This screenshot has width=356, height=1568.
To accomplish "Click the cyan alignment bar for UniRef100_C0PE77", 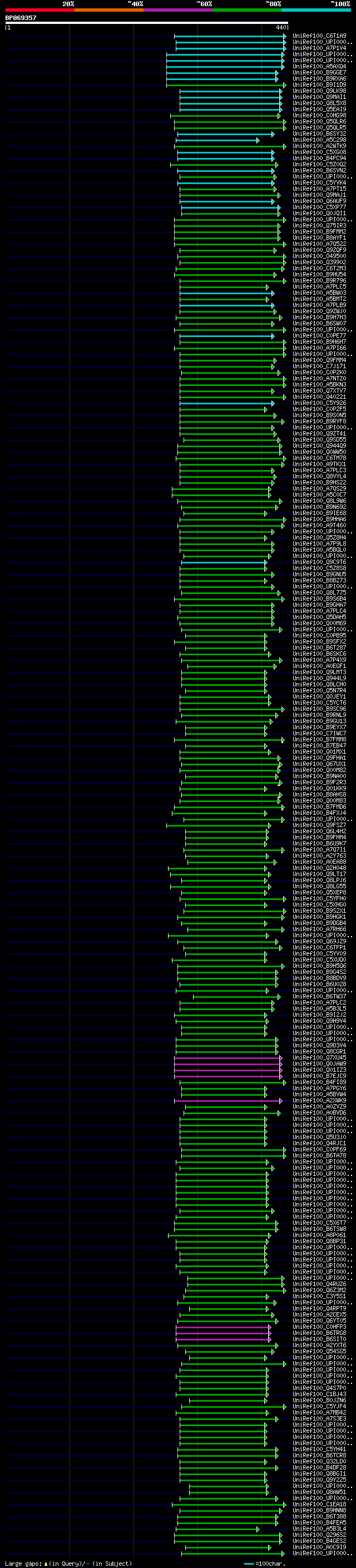I will 227,335.
